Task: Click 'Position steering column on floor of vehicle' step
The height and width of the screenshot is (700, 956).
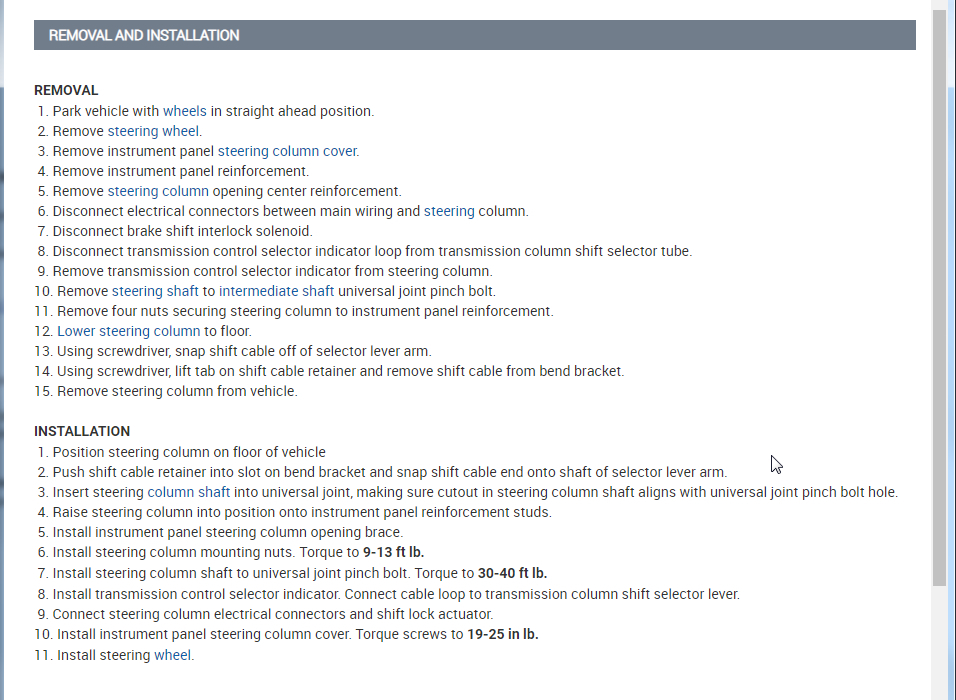Action: [x=189, y=452]
